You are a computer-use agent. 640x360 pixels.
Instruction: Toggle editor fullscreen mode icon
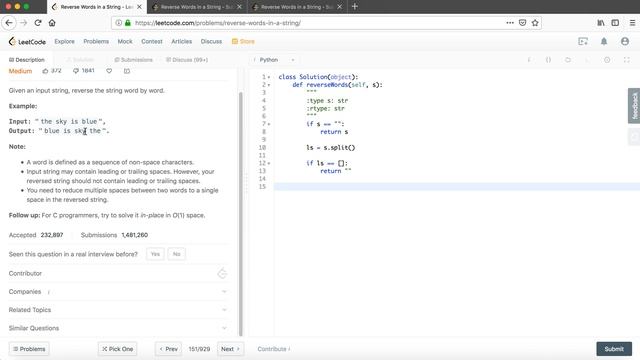pyautogui.click(x=627, y=60)
